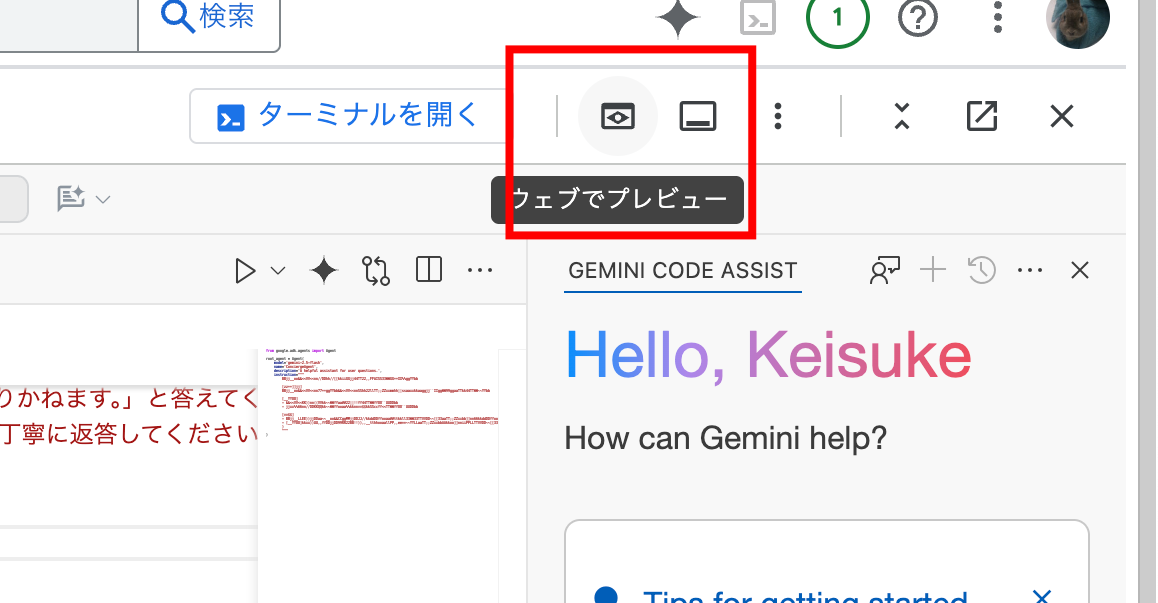Open editor more actions ellipsis
This screenshot has width=1158, height=603.
click(x=480, y=270)
